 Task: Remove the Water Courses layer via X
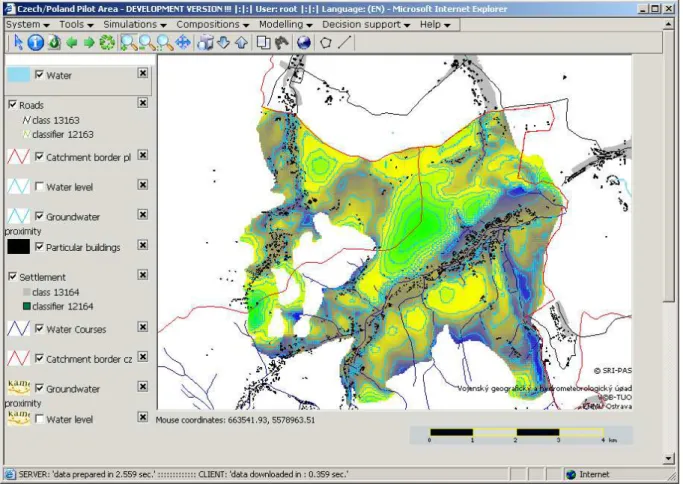tap(143, 327)
